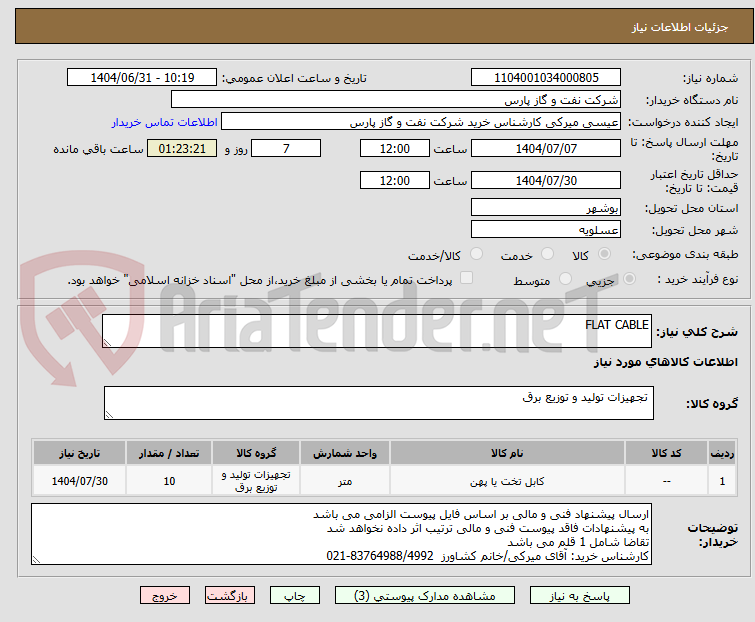Click the quantity cell 10
Screen dimensions: 755x622
[169, 481]
